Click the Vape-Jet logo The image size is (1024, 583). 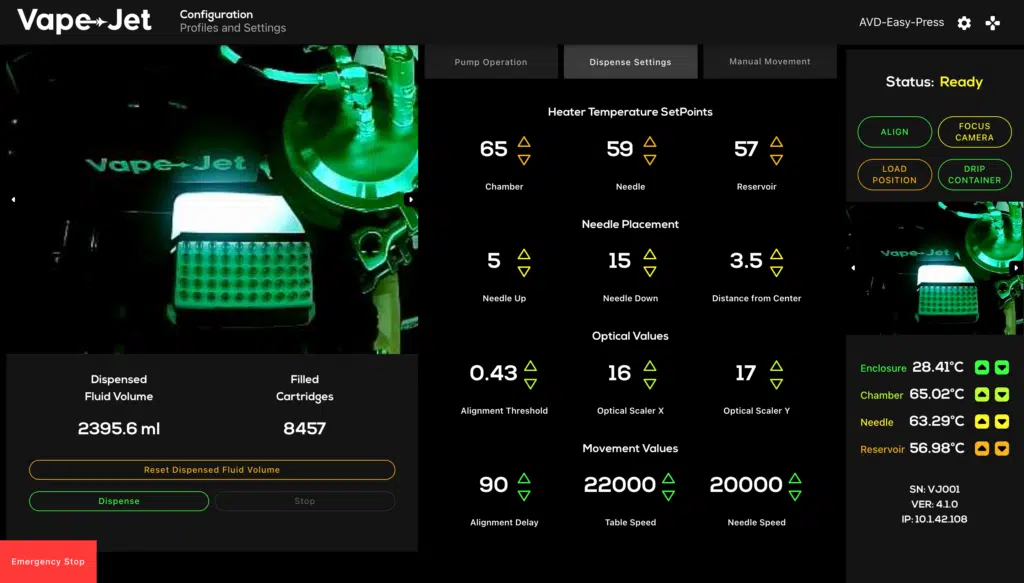(x=84, y=21)
